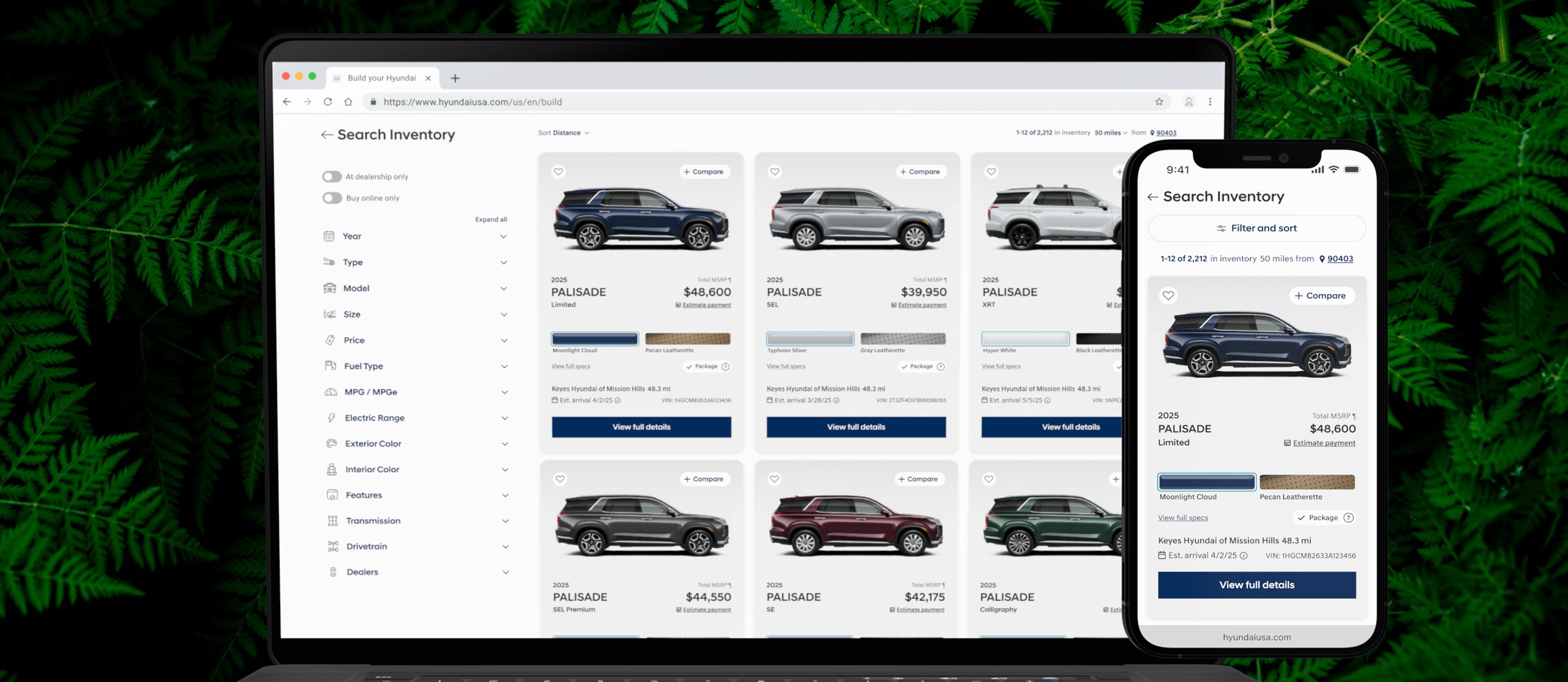Click the browser reload icon
The image size is (1568, 682).
(328, 102)
